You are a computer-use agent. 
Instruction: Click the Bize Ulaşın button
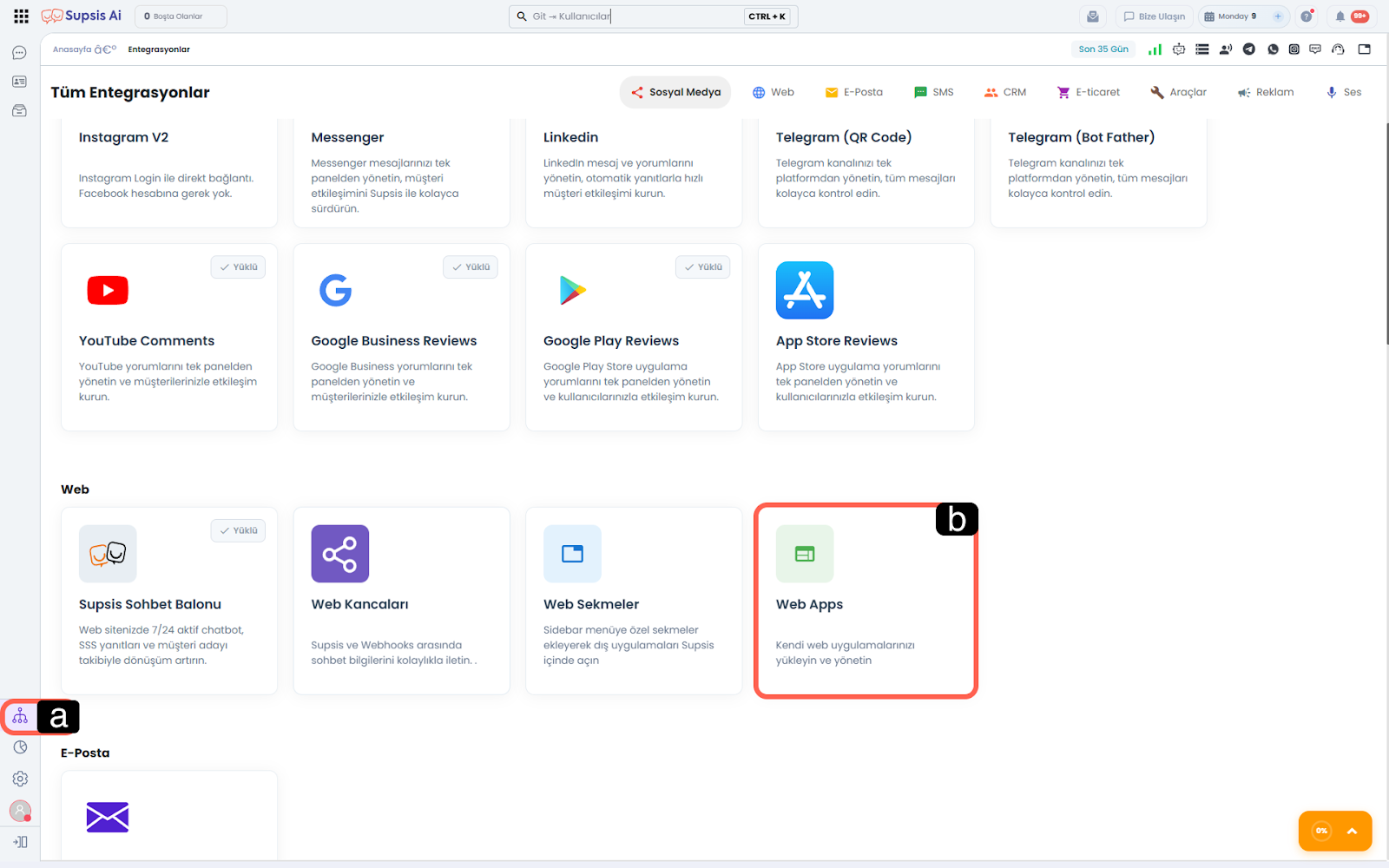pos(1154,16)
